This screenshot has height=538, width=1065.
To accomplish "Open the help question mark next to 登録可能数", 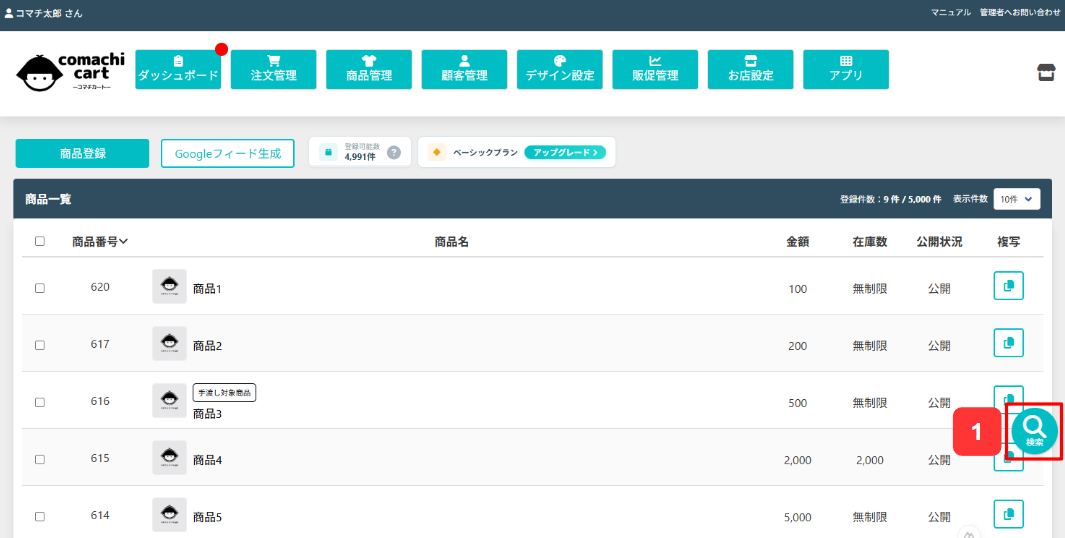I will (x=394, y=152).
